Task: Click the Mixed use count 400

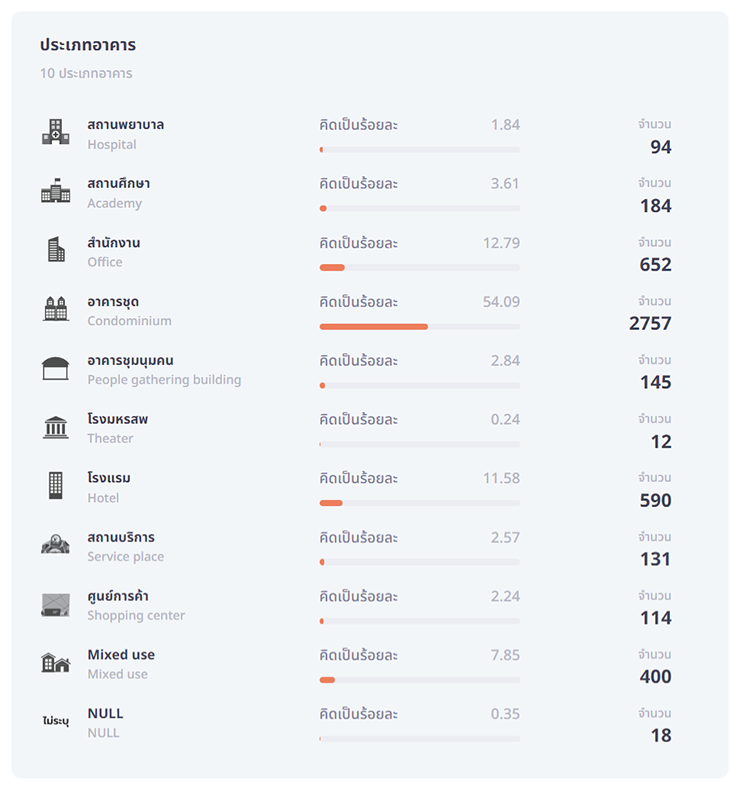Action: (x=656, y=676)
